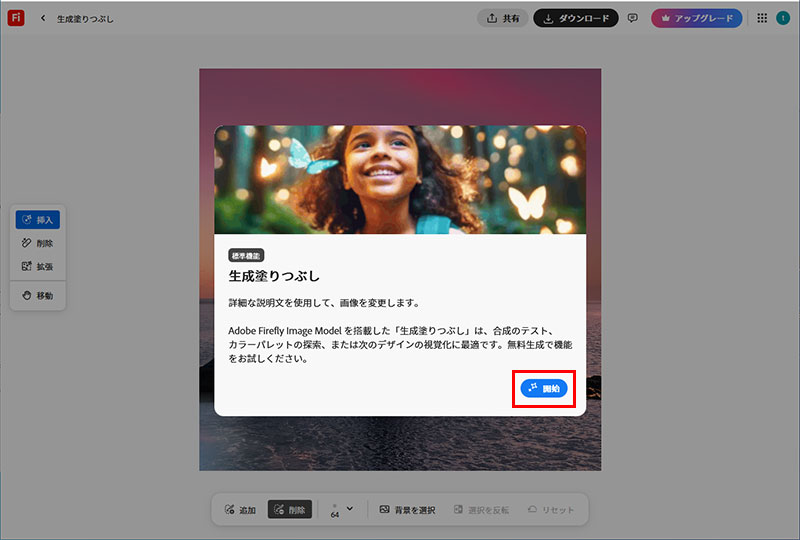Image resolution: width=800 pixels, height=540 pixels.
Task: Click 選択を反転 in the bottom toolbar
Action: [x=481, y=510]
